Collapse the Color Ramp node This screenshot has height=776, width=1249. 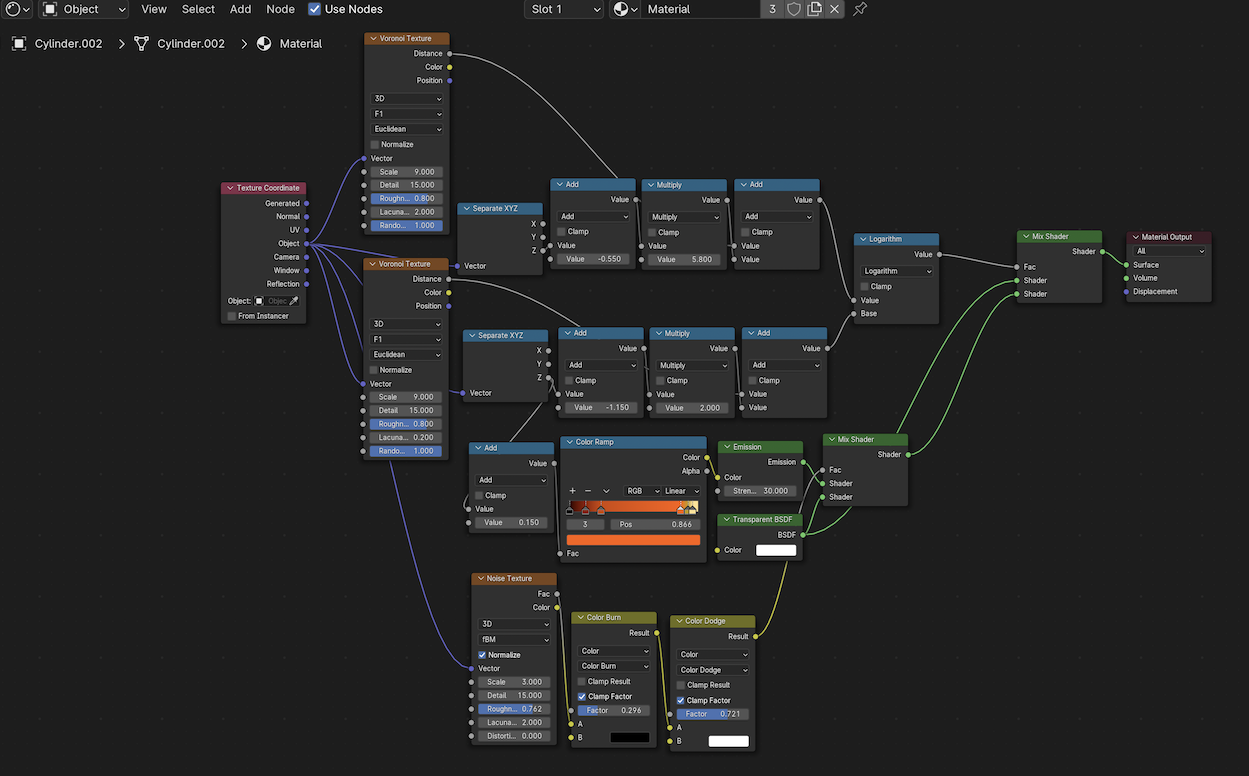pos(570,442)
